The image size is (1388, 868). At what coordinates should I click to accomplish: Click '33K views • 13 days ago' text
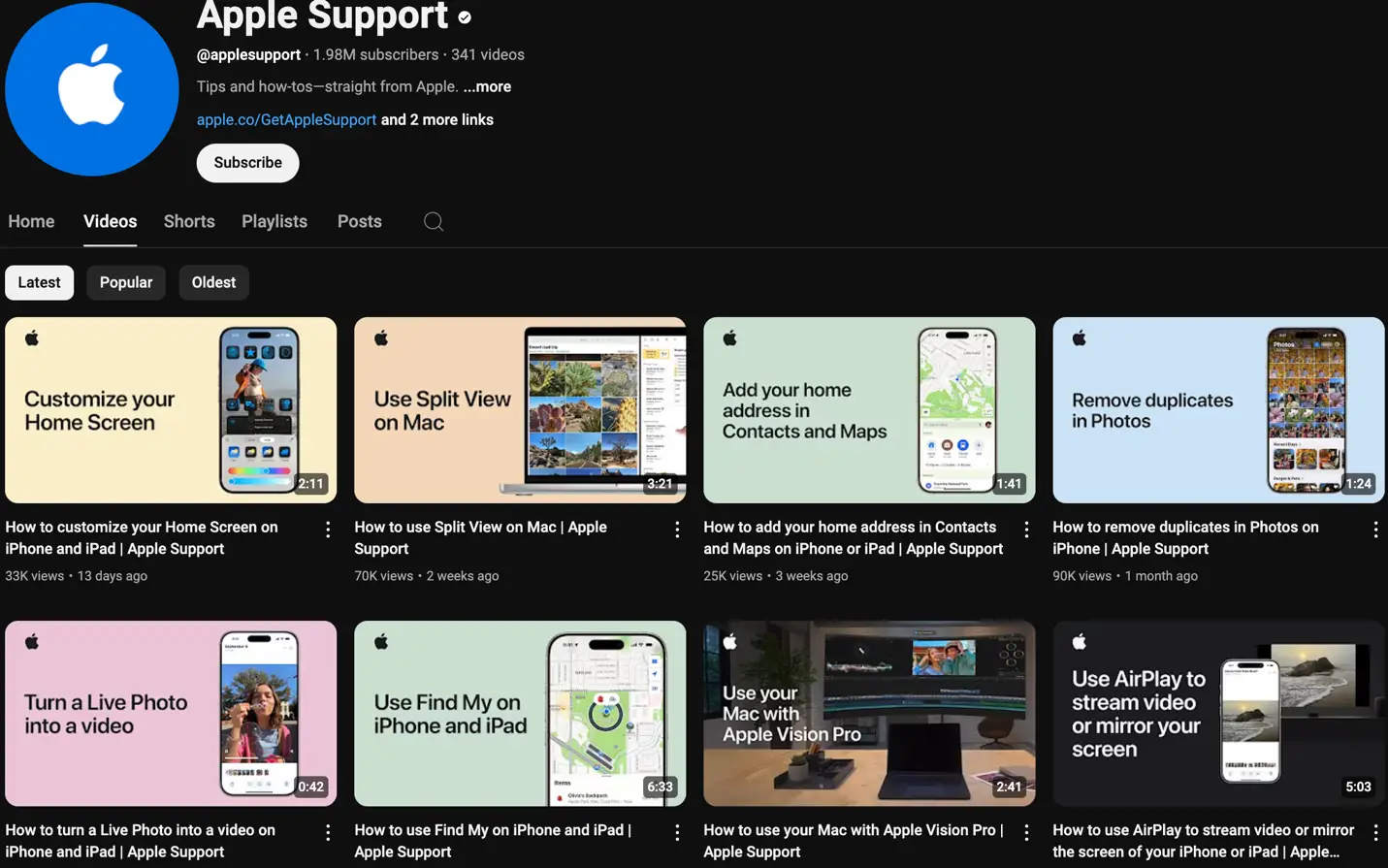[x=77, y=575]
